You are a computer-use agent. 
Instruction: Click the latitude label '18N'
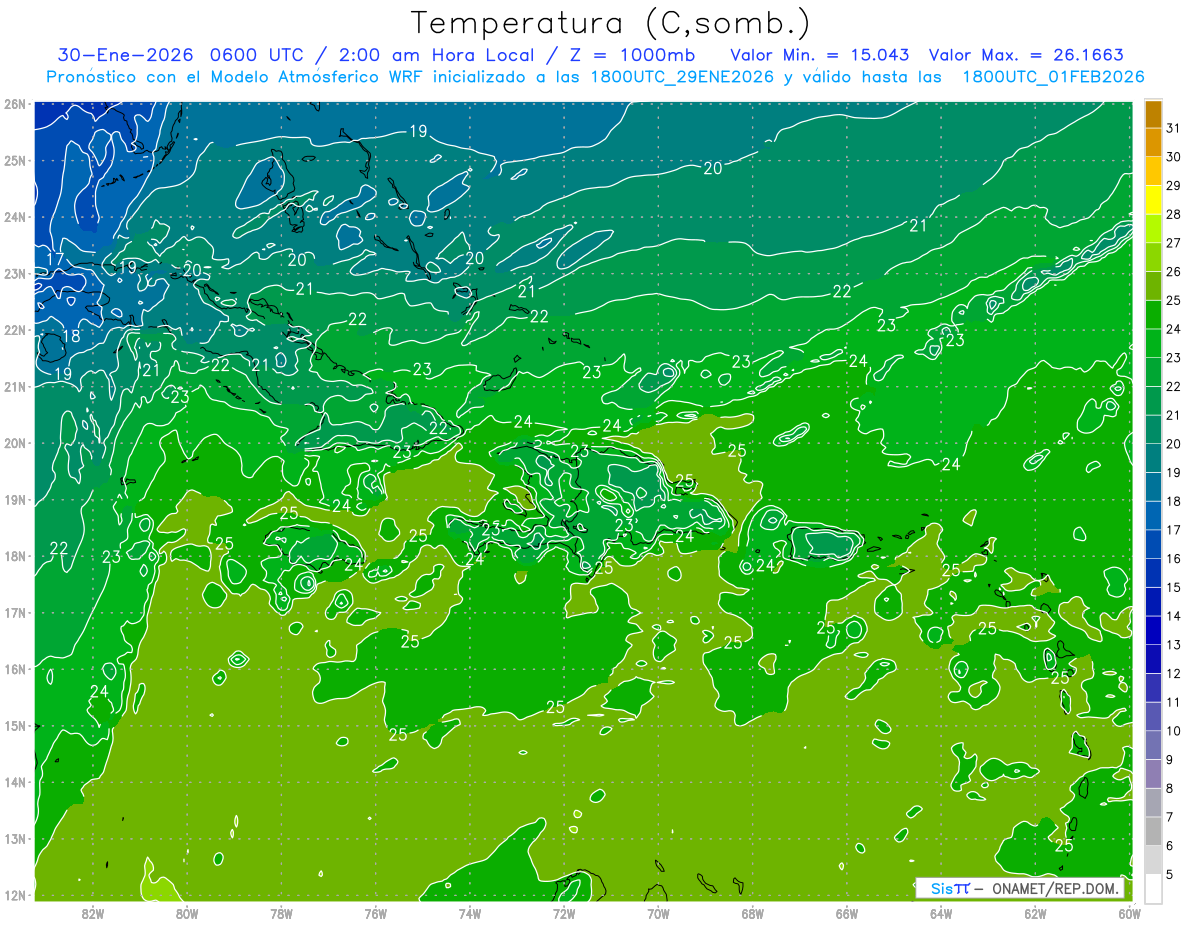14,556
